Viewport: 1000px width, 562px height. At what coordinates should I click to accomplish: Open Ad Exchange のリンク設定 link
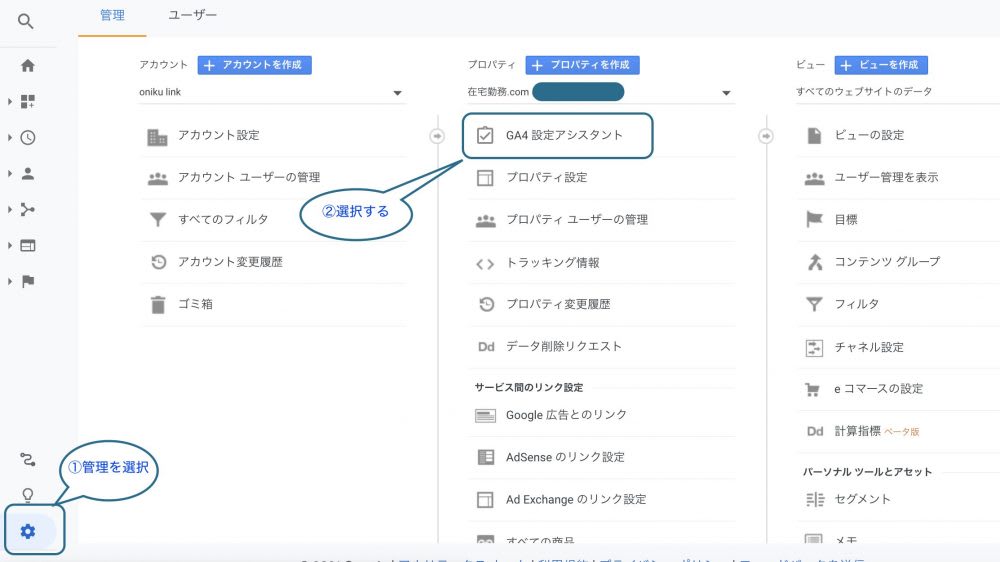point(576,499)
